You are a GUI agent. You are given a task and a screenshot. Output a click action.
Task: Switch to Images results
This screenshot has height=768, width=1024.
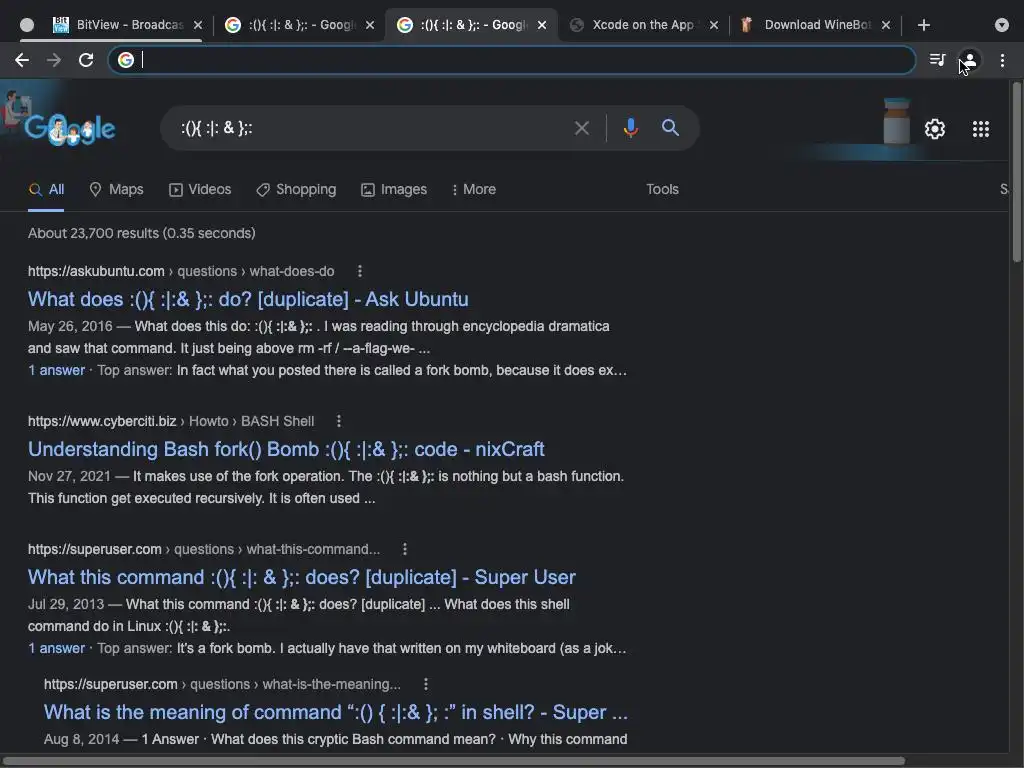point(394,189)
